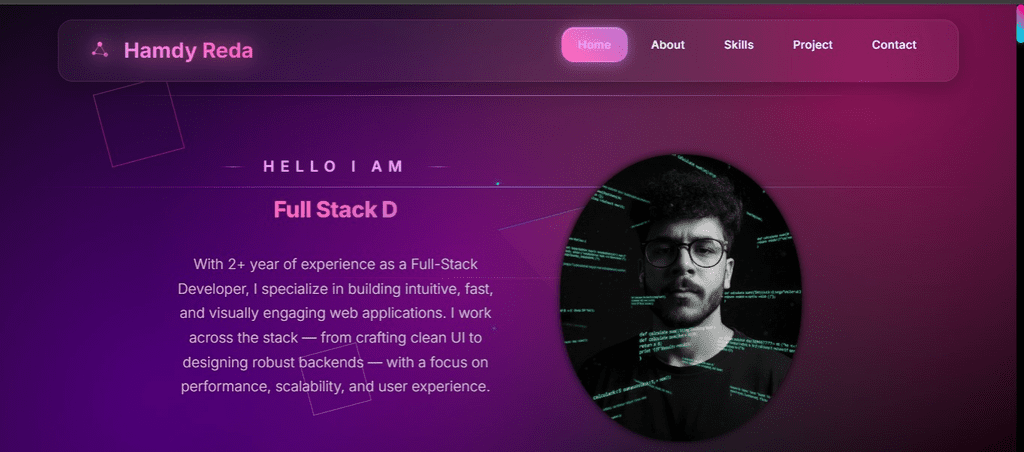Click the tilted square outline under the logo
This screenshot has height=452, width=1024.
point(138,124)
